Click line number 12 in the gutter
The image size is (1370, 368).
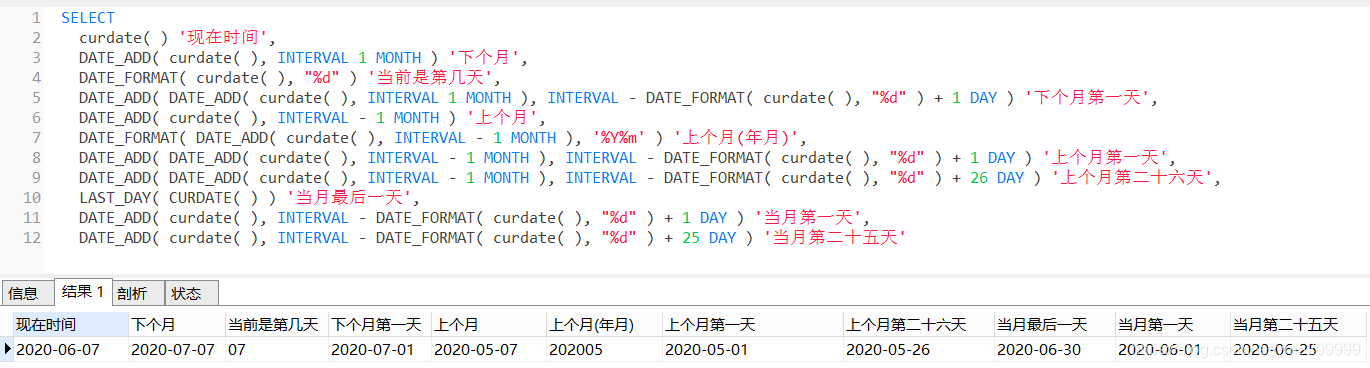[32, 238]
